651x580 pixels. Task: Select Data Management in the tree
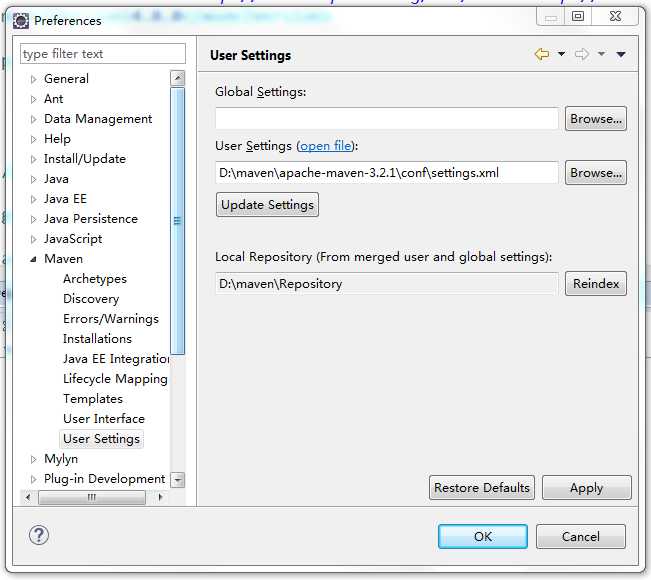(98, 119)
